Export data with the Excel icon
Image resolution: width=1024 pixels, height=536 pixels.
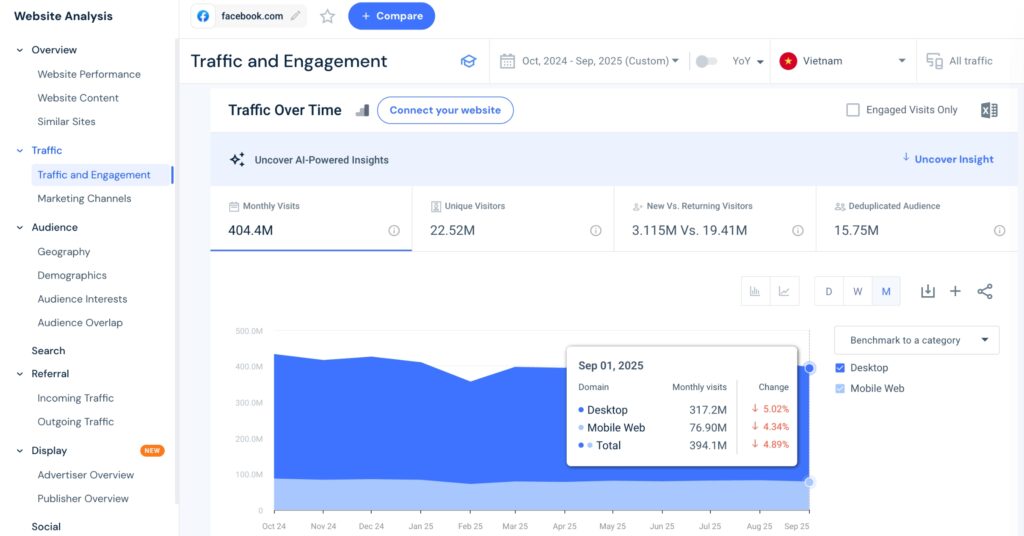click(989, 110)
